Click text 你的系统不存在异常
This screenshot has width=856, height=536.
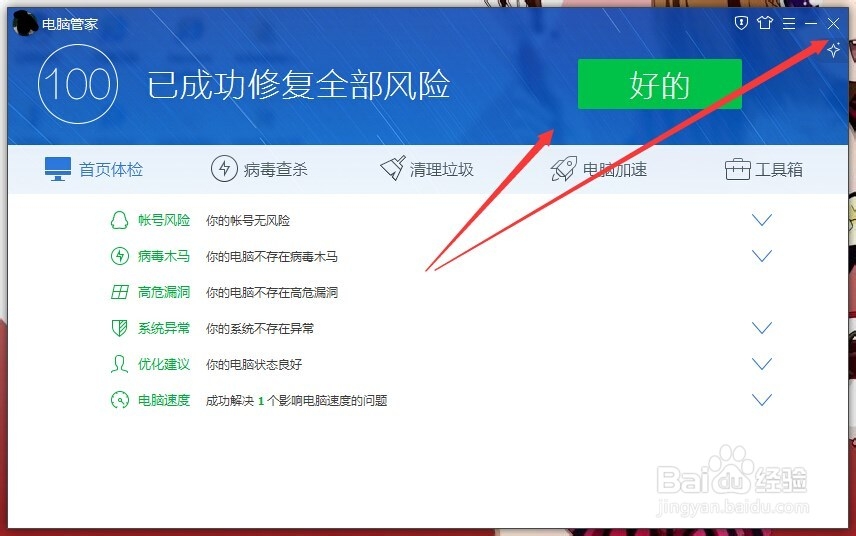(x=260, y=329)
